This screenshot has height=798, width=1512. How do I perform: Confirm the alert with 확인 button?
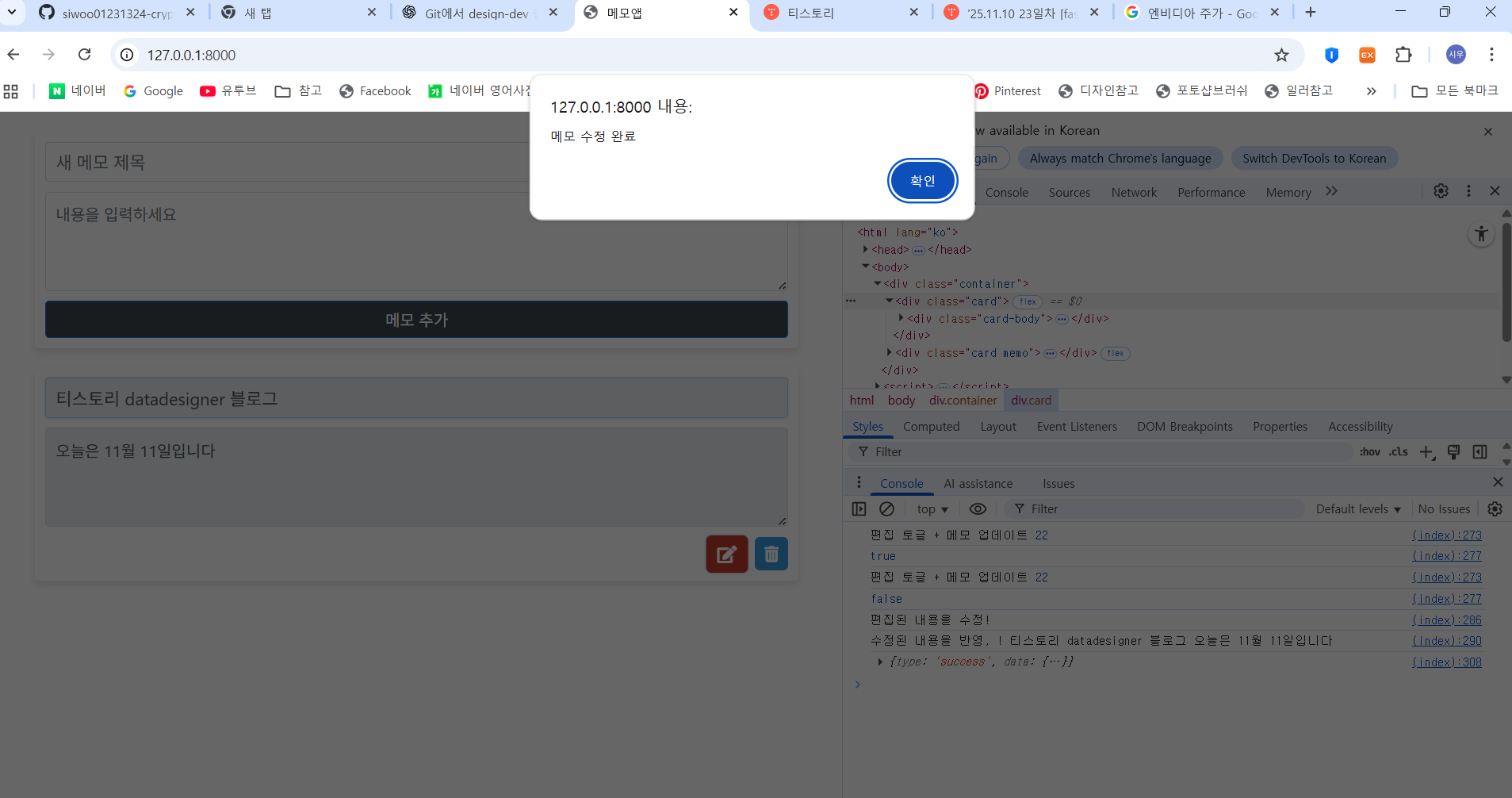(922, 181)
